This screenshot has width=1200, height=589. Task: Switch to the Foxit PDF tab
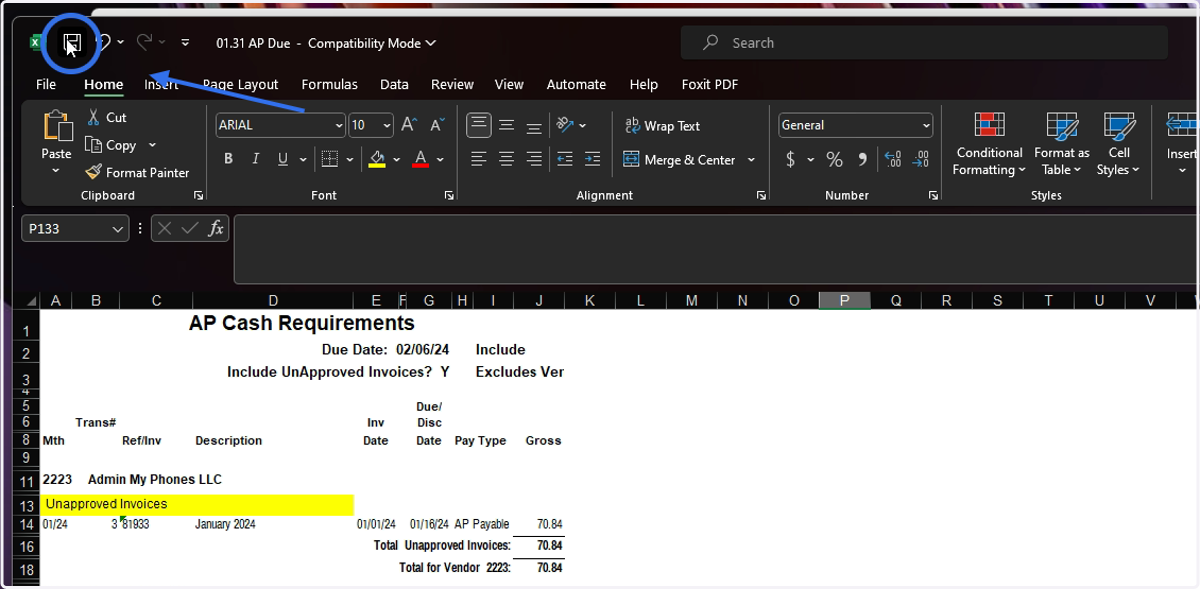click(x=710, y=84)
